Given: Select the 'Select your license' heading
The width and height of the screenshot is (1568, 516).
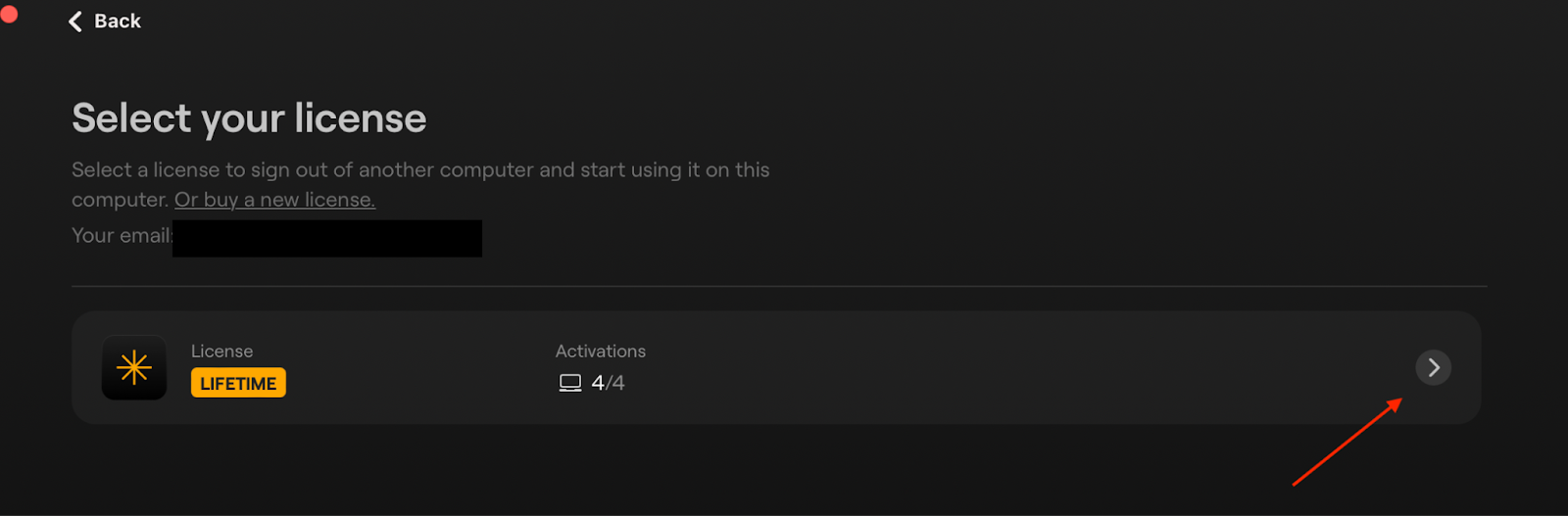Looking at the screenshot, I should point(249,118).
